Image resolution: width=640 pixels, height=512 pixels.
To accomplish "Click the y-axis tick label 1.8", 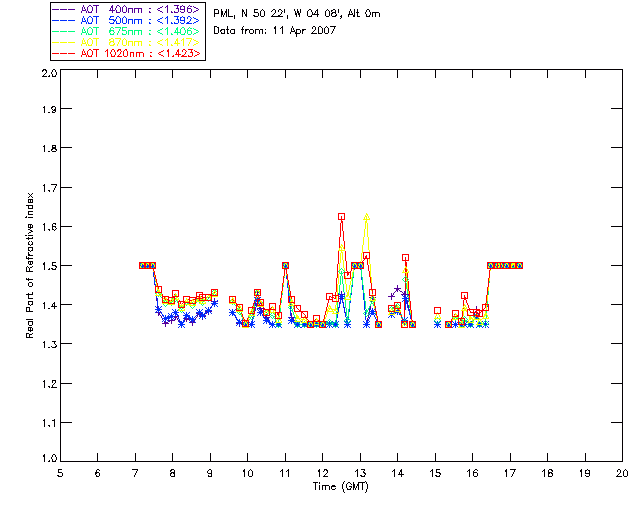I will pyautogui.click(x=49, y=148).
